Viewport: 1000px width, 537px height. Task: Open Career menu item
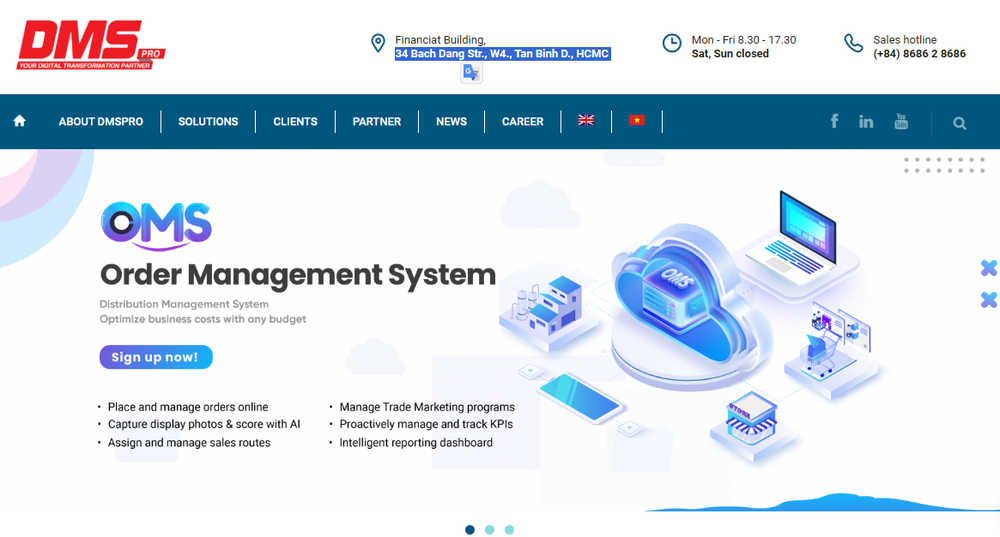coord(522,121)
